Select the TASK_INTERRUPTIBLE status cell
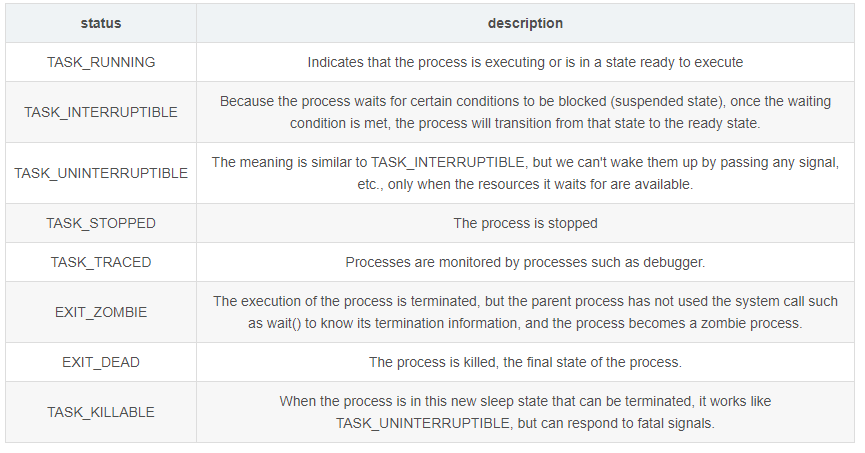The width and height of the screenshot is (865, 453). (100, 112)
